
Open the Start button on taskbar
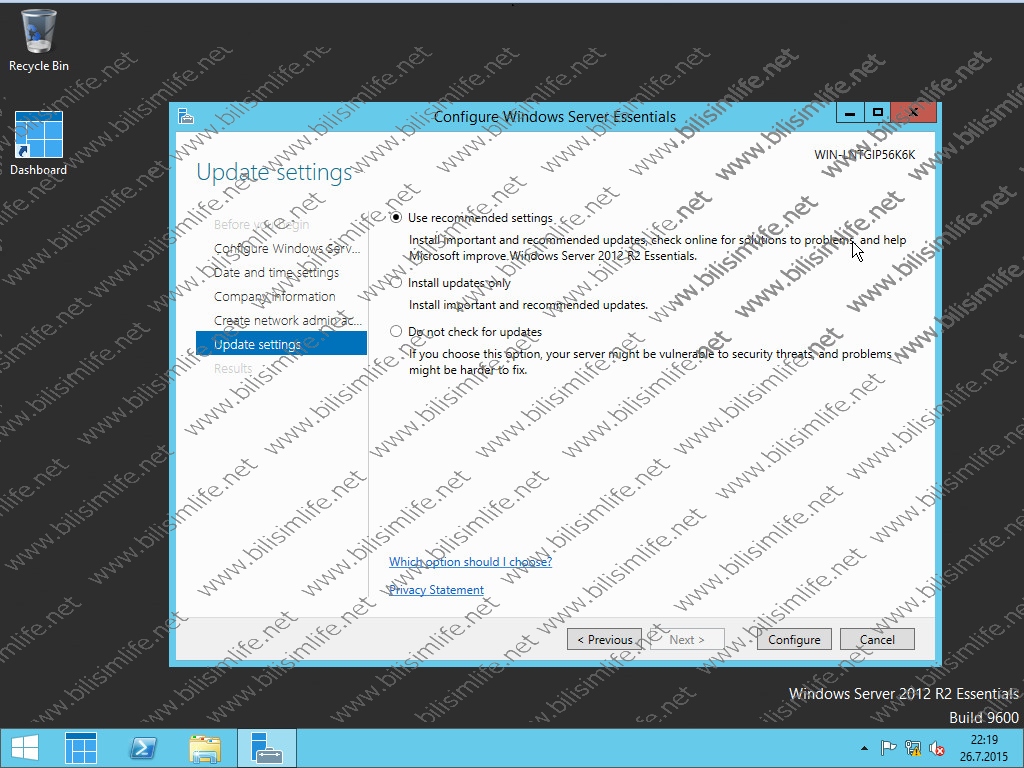(24, 748)
